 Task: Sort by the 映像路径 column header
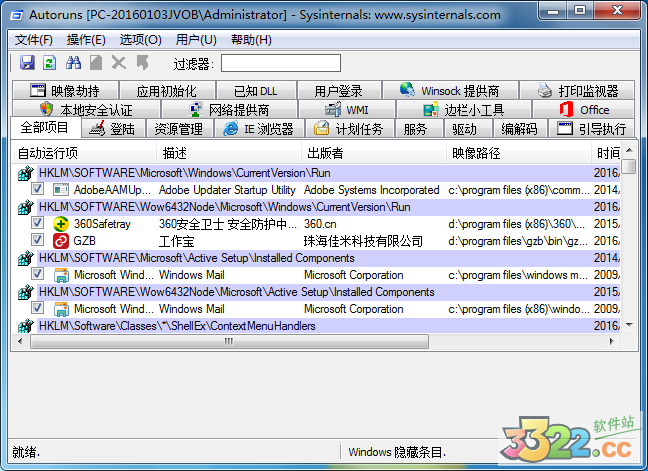point(519,153)
